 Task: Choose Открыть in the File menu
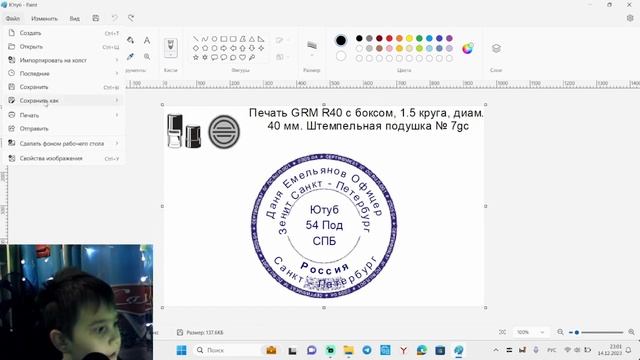tap(63, 47)
